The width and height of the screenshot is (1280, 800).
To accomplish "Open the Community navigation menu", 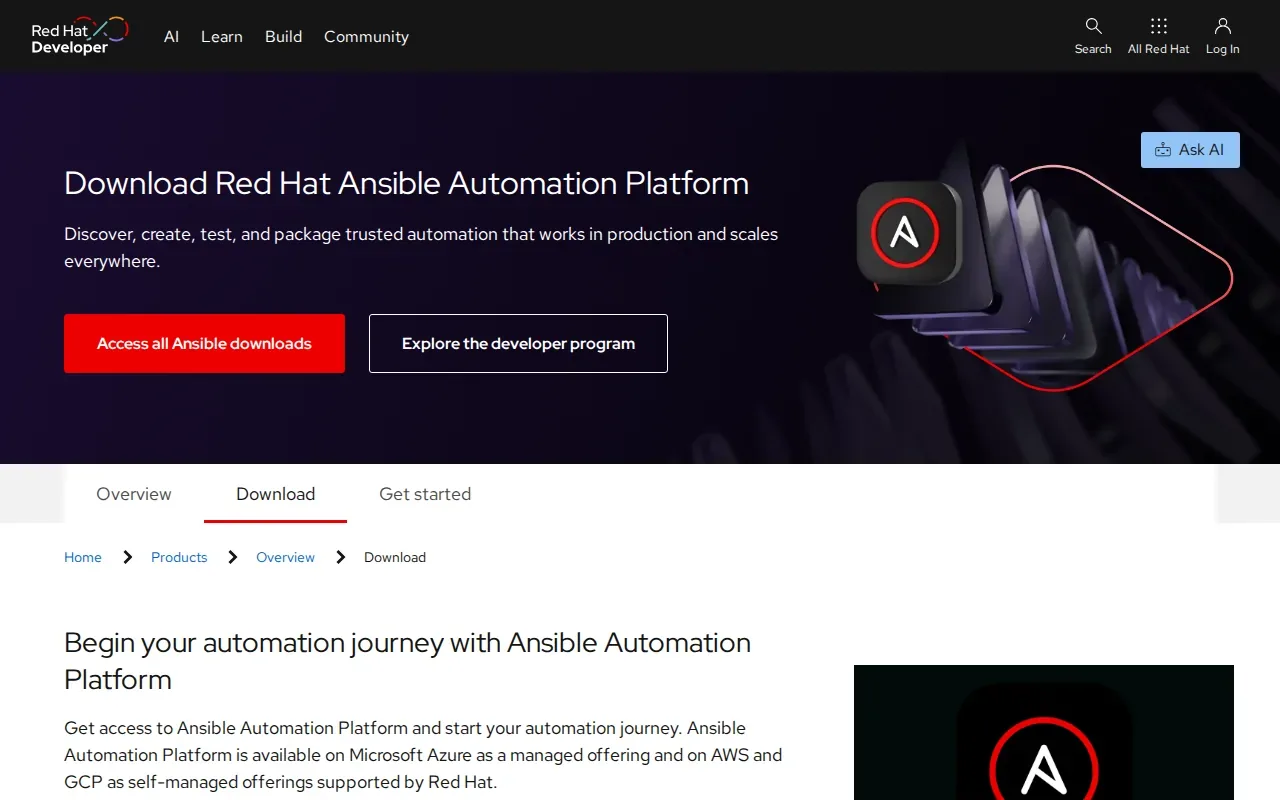I will (366, 36).
